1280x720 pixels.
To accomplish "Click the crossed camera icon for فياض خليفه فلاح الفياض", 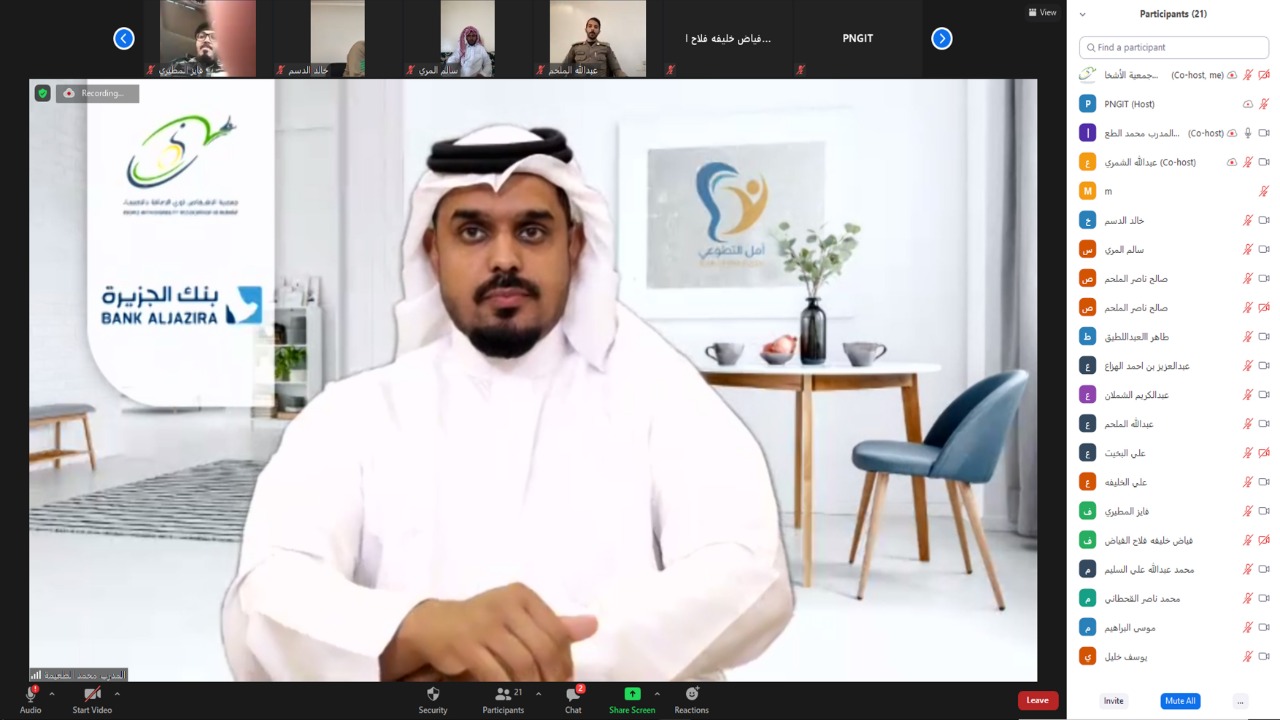I will click(x=1264, y=540).
